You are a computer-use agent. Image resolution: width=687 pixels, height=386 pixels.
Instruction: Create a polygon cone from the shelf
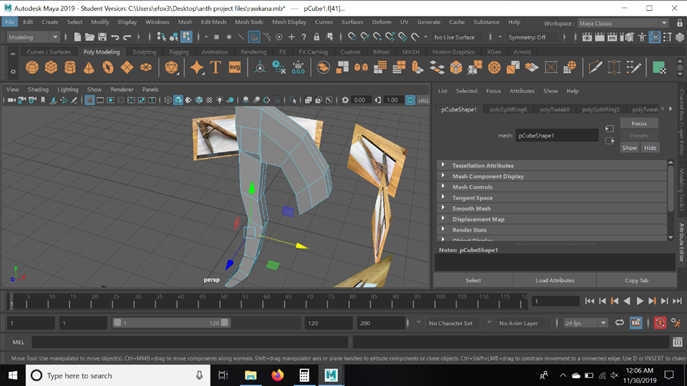pyautogui.click(x=89, y=67)
